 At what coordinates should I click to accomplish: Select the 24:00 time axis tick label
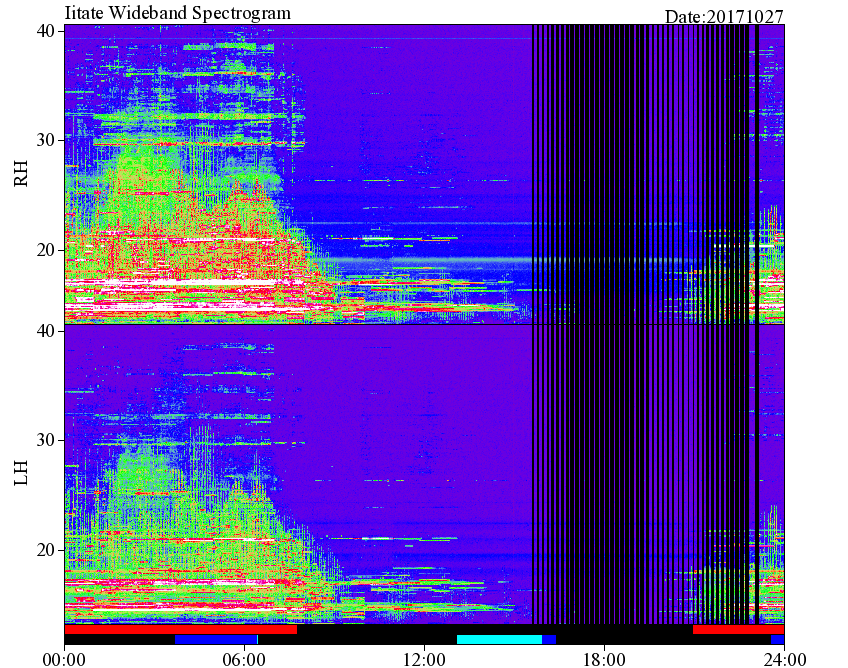(x=783, y=658)
